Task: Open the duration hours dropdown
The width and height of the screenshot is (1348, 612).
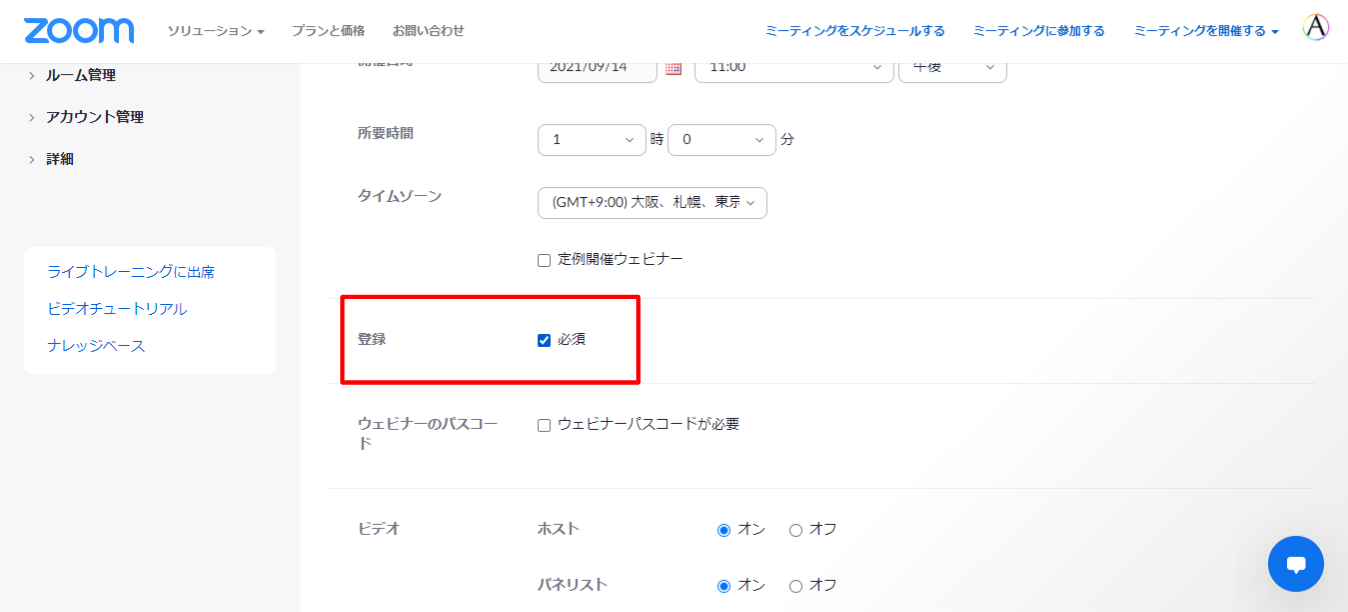Action: (592, 140)
